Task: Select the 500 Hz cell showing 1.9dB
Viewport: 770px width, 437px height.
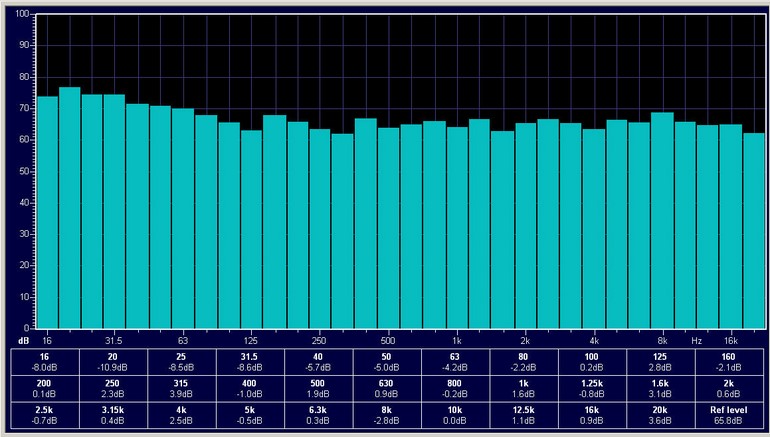Action: pyautogui.click(x=318, y=388)
